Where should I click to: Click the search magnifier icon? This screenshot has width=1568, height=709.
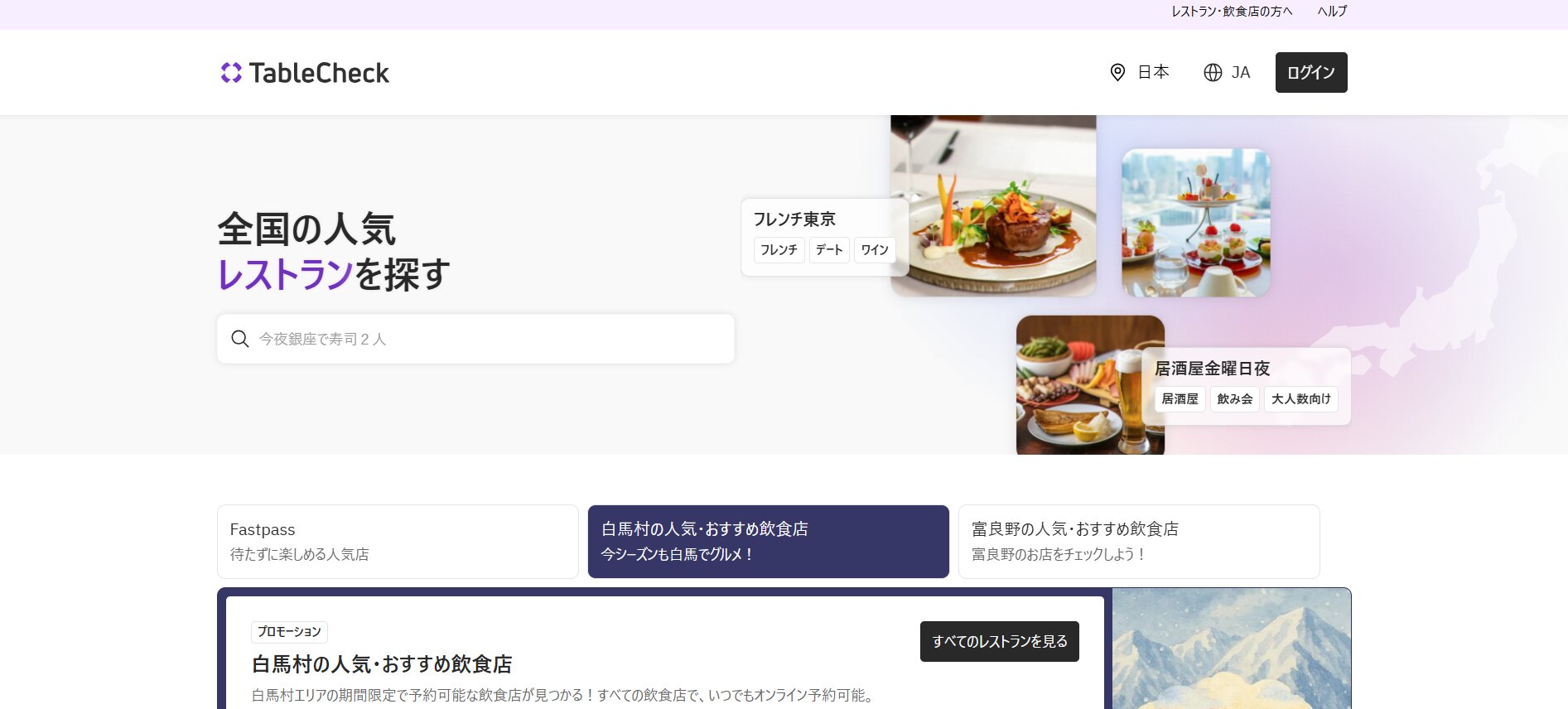pyautogui.click(x=240, y=339)
